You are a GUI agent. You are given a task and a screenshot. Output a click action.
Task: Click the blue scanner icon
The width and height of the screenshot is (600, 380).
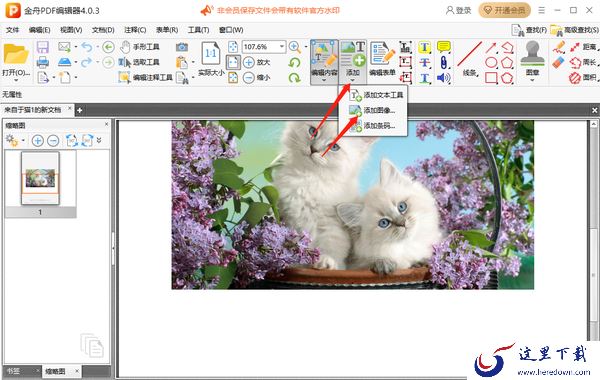[64, 62]
